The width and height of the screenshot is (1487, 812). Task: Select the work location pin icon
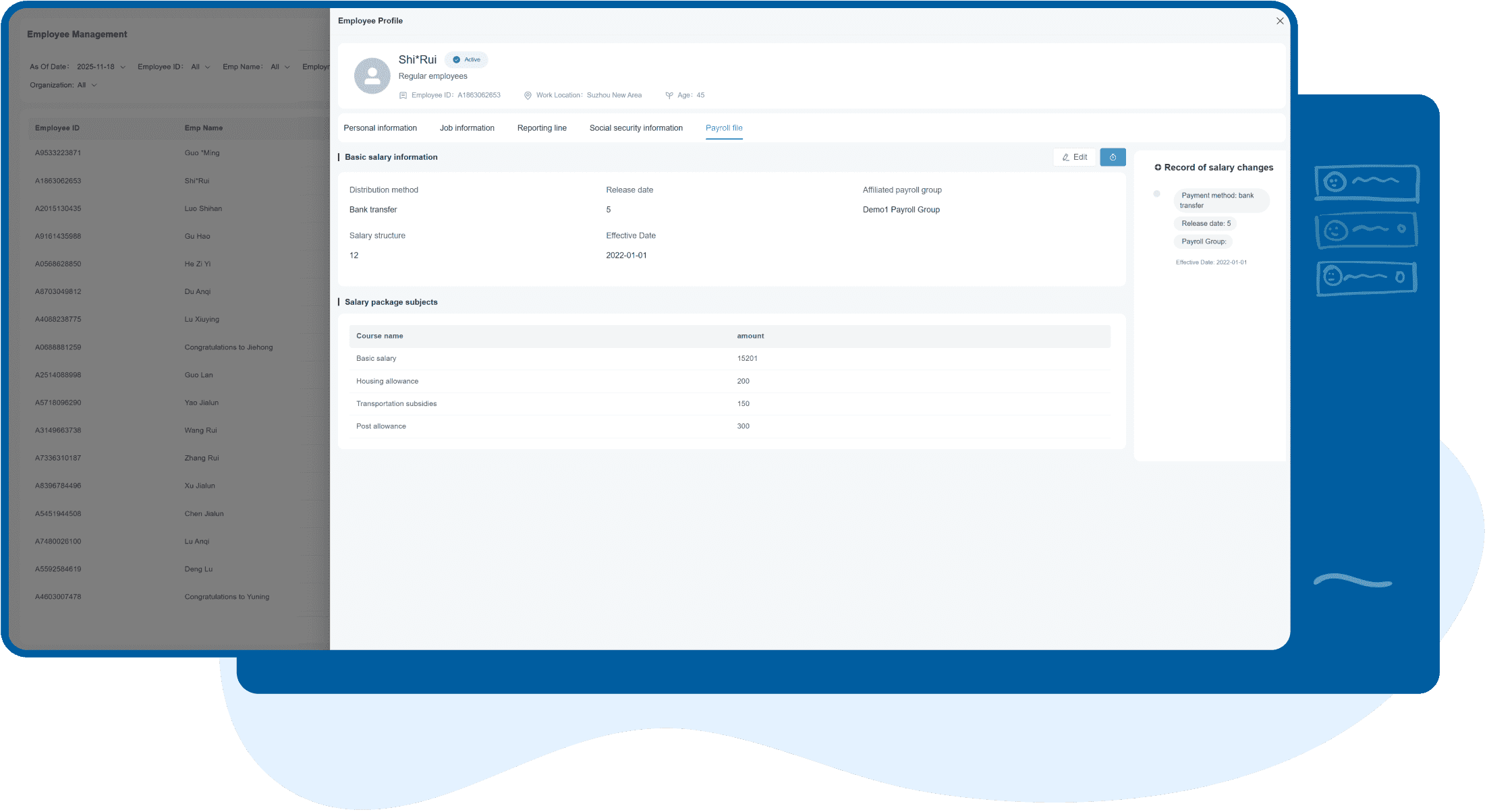[528, 95]
